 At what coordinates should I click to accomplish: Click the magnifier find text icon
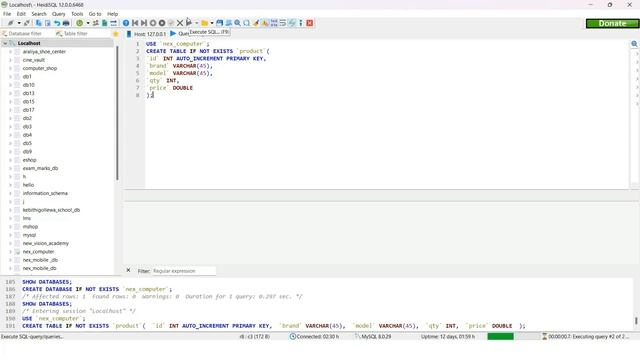coord(238,23)
